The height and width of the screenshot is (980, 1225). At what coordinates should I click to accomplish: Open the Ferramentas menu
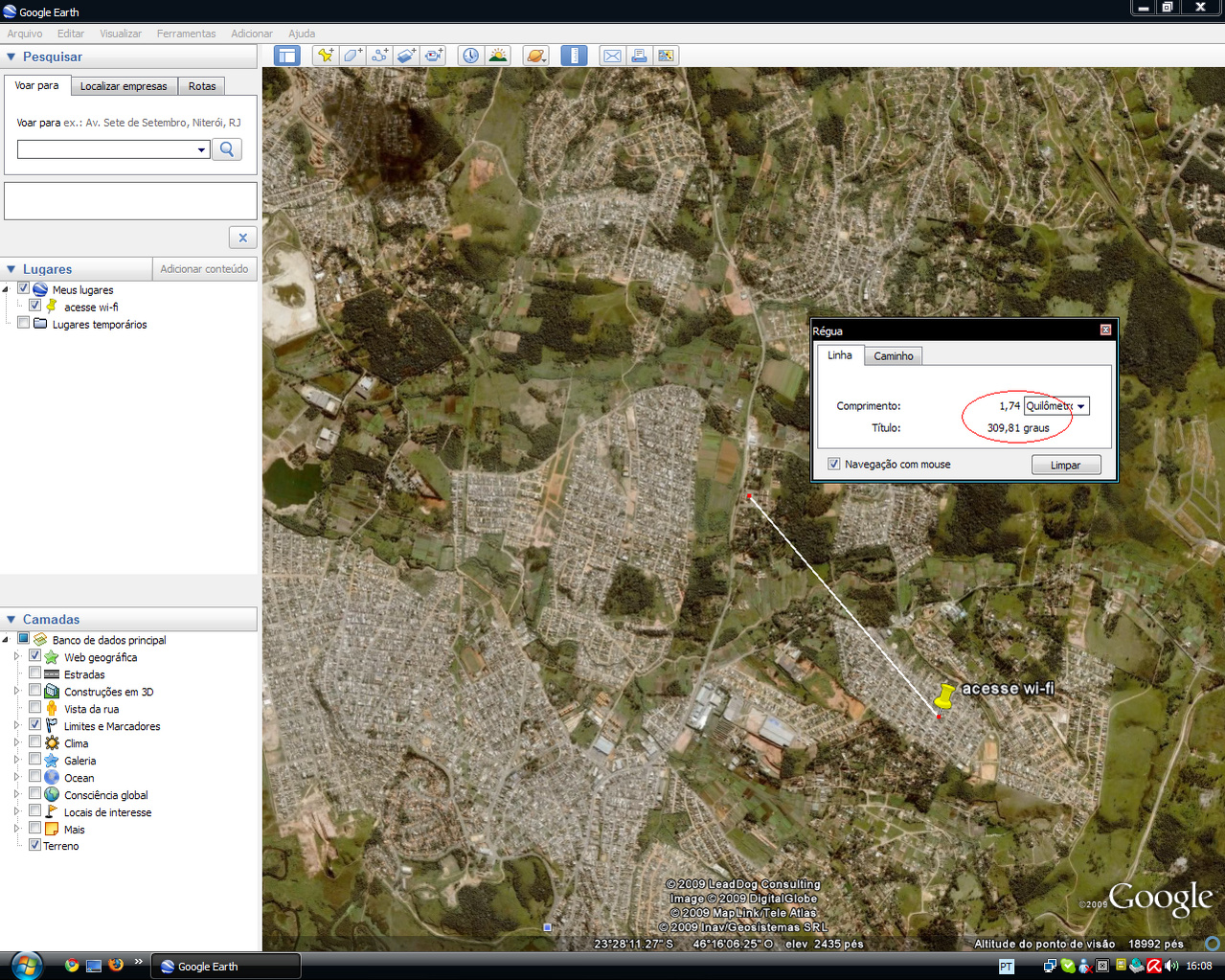[186, 34]
